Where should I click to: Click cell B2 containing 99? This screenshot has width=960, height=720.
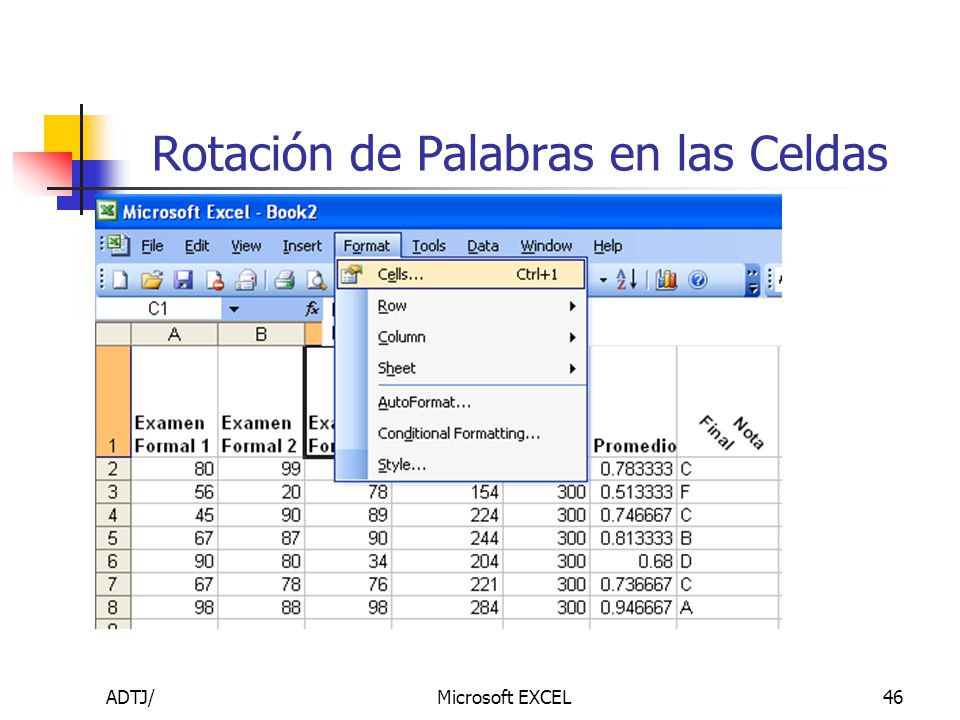(261, 469)
